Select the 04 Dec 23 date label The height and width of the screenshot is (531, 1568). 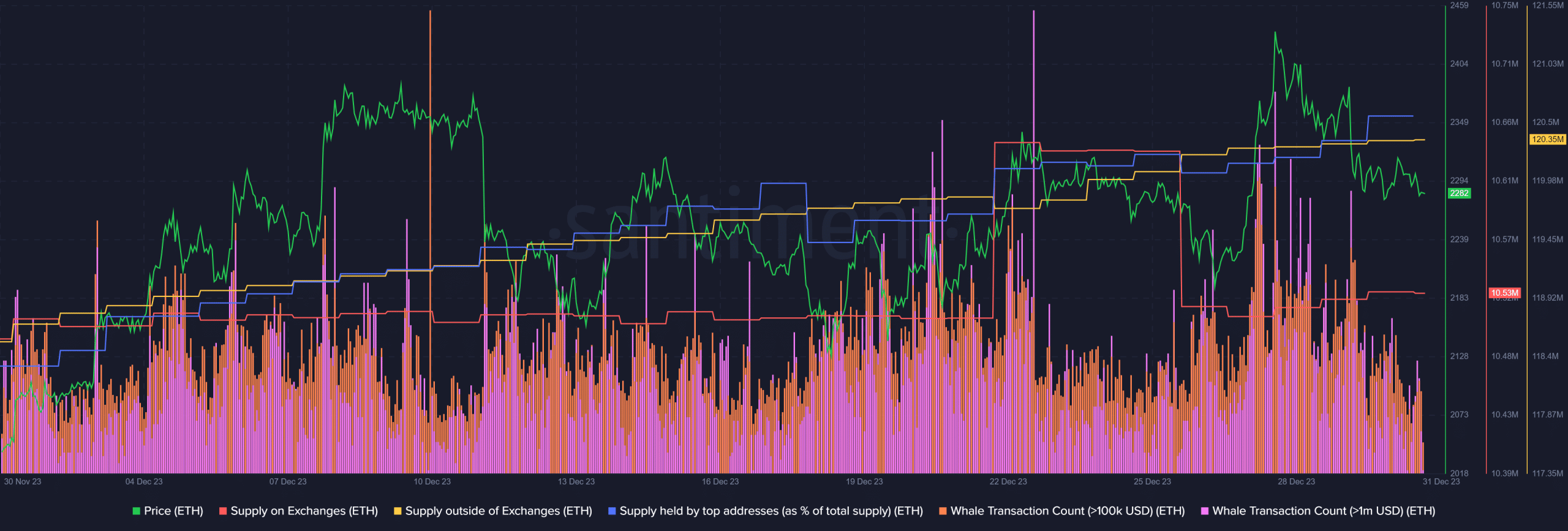(144, 481)
